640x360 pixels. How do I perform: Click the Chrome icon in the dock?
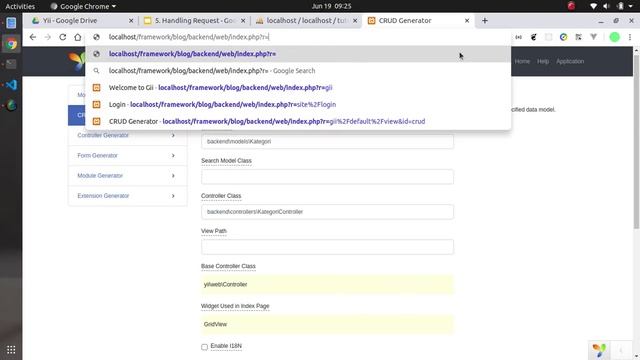click(x=11, y=44)
